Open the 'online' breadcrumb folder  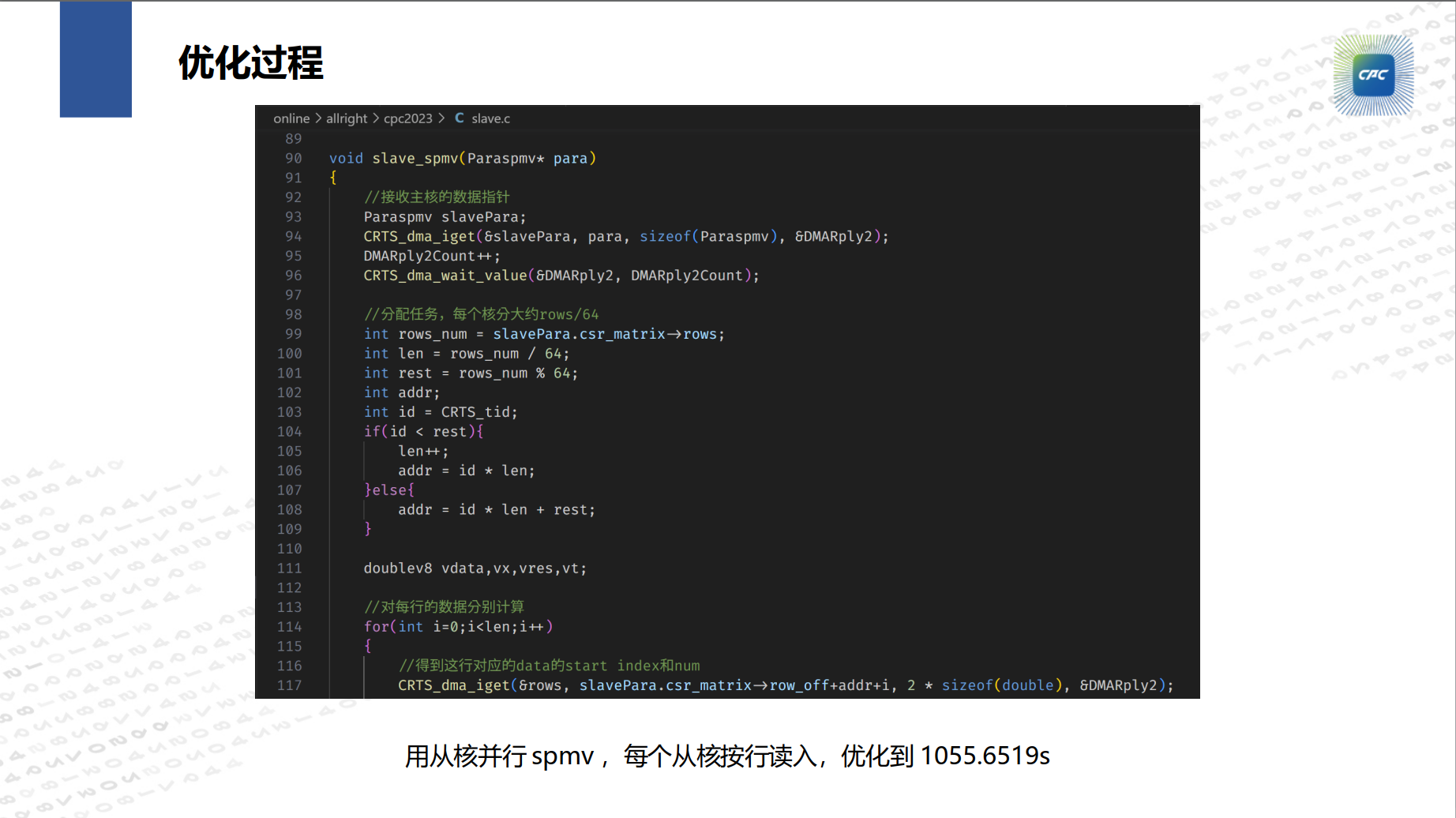click(291, 118)
